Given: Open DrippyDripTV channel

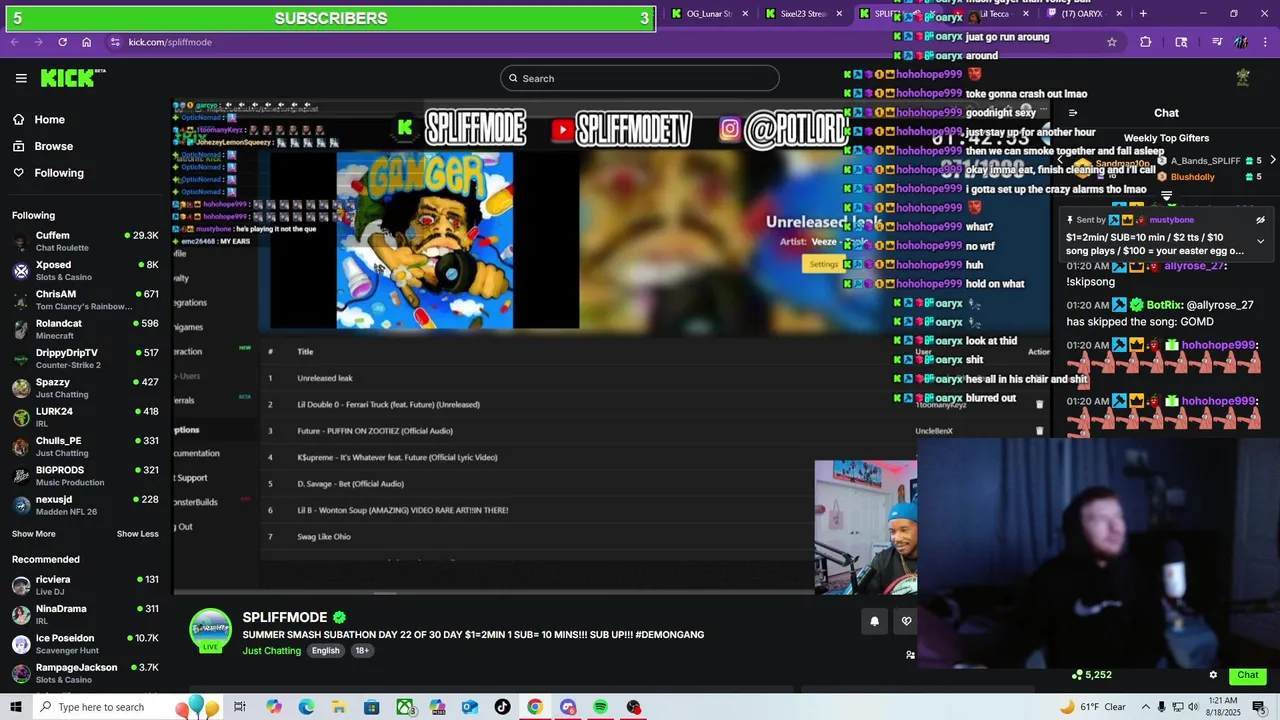Looking at the screenshot, I should pyautogui.click(x=85, y=359).
